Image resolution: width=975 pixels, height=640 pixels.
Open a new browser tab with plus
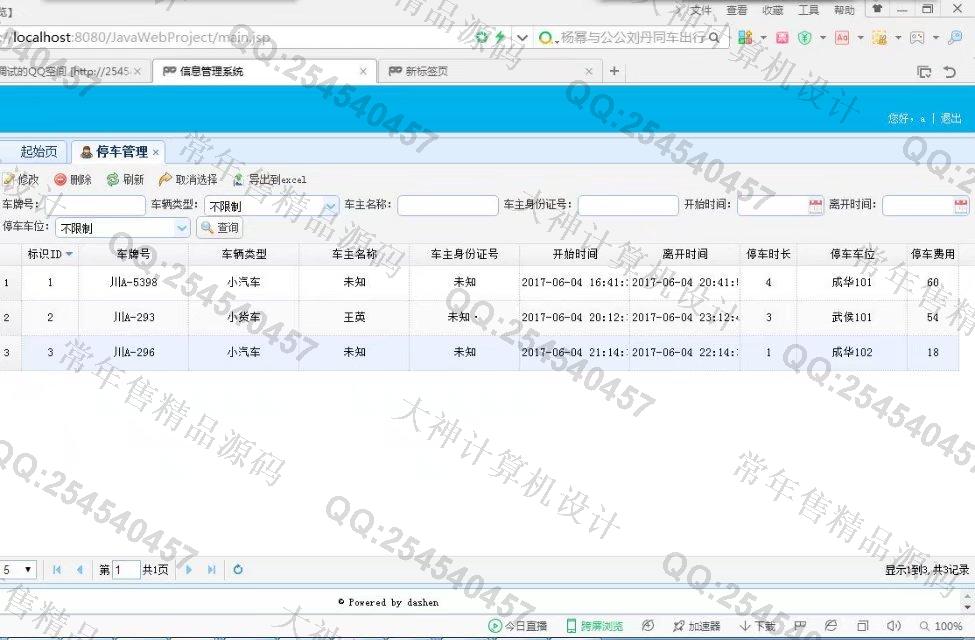[614, 72]
